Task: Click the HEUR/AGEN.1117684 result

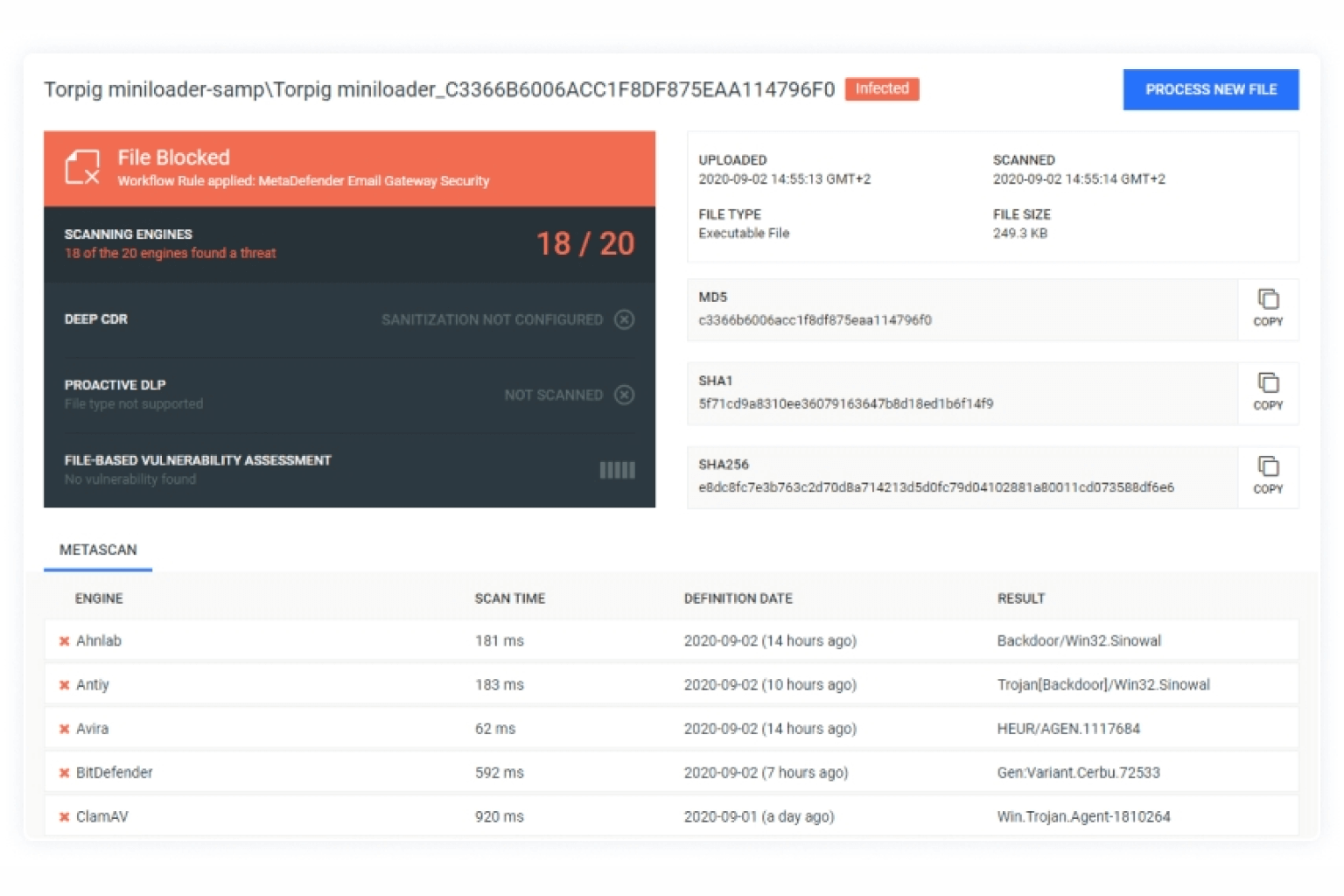Action: [1068, 729]
